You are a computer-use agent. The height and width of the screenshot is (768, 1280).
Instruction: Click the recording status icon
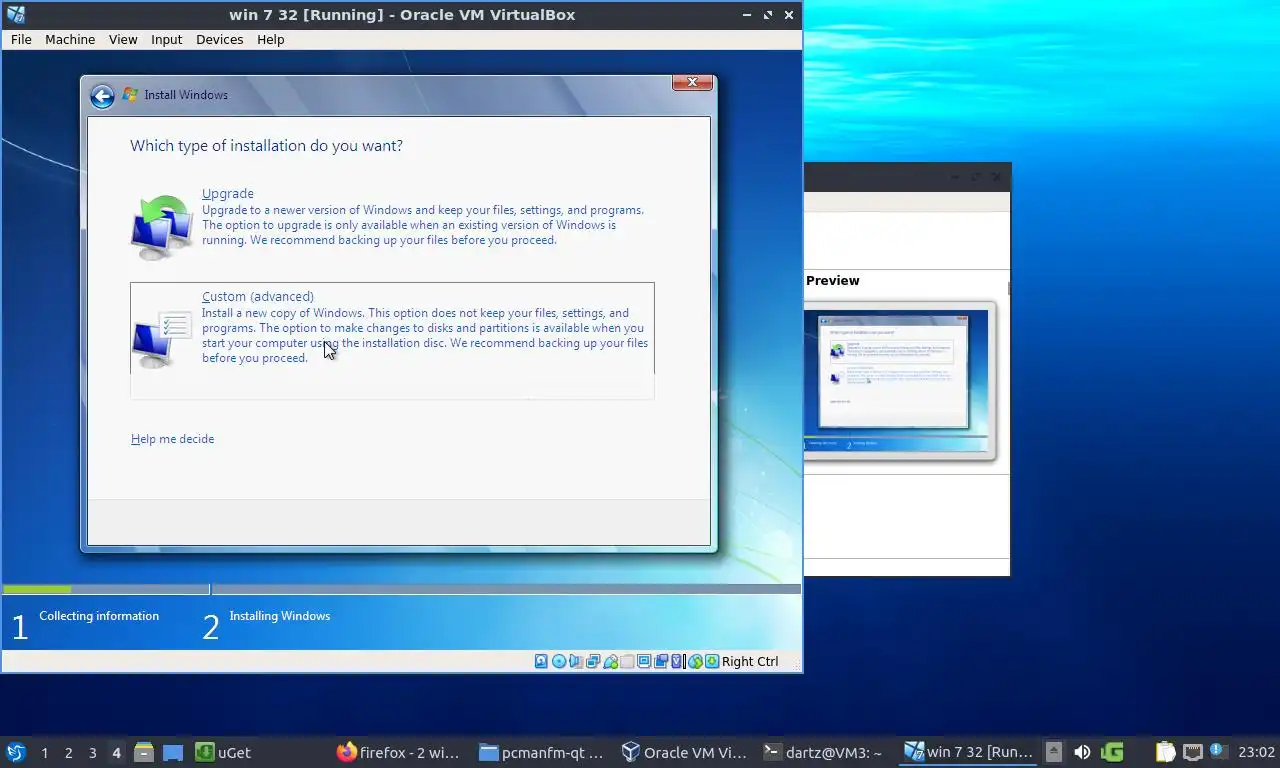coord(661,661)
